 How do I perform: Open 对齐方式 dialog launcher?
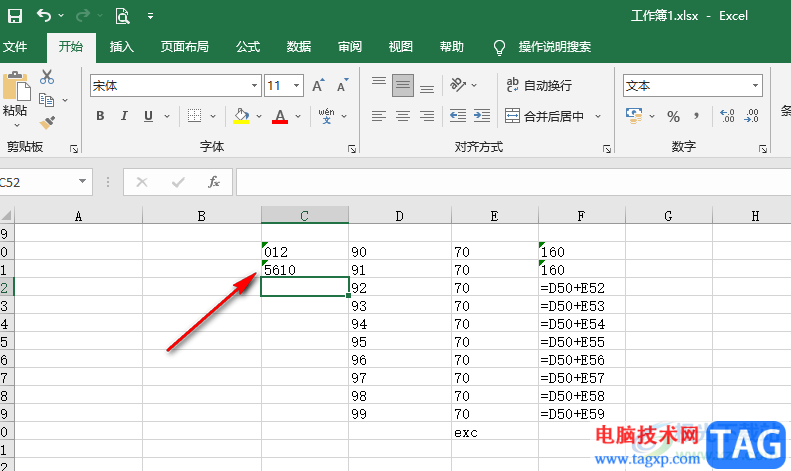coord(607,149)
